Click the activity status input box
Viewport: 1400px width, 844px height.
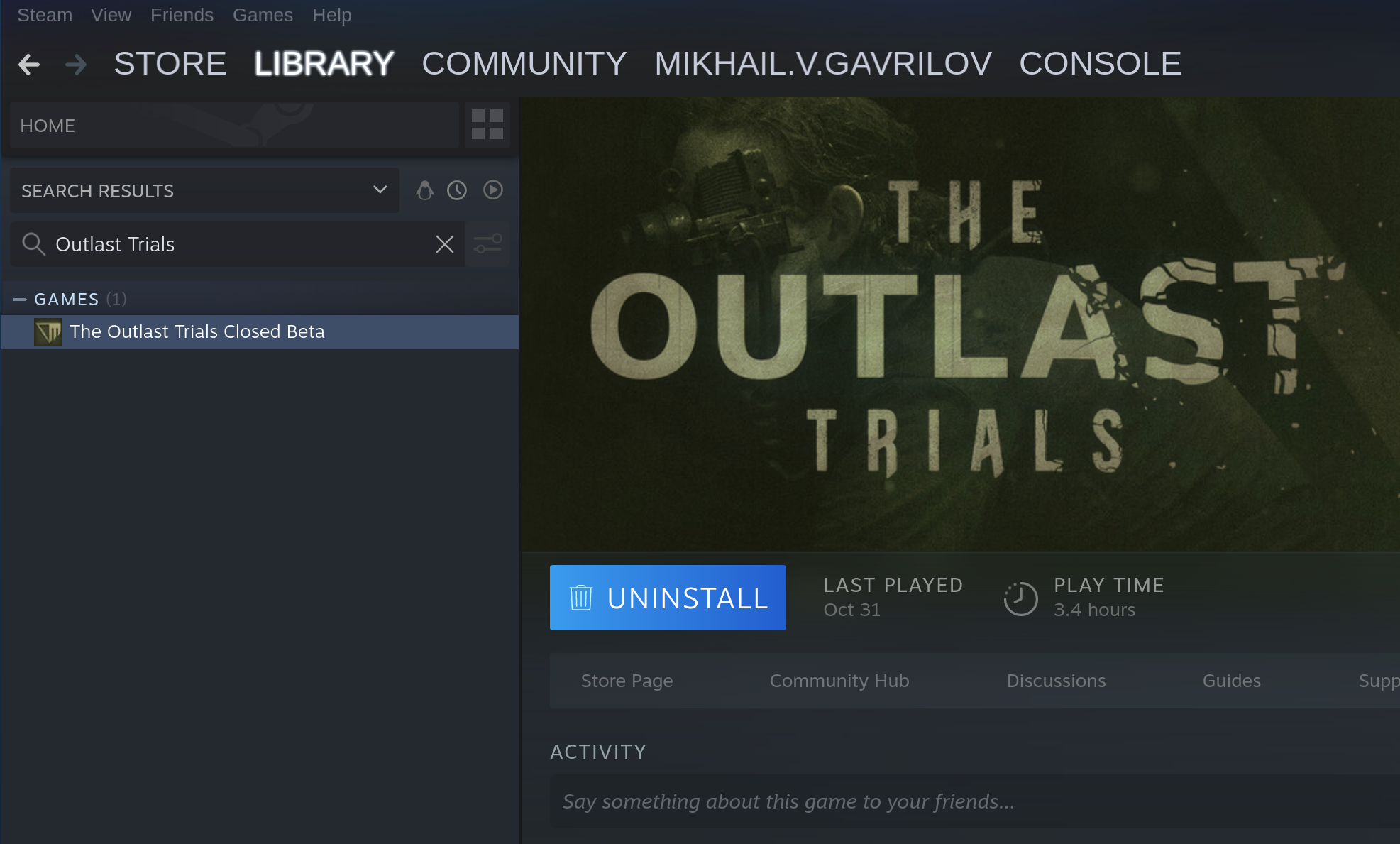tap(975, 801)
